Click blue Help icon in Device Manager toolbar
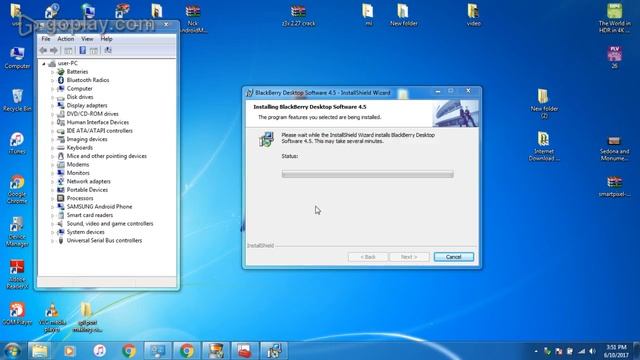 coord(82,50)
